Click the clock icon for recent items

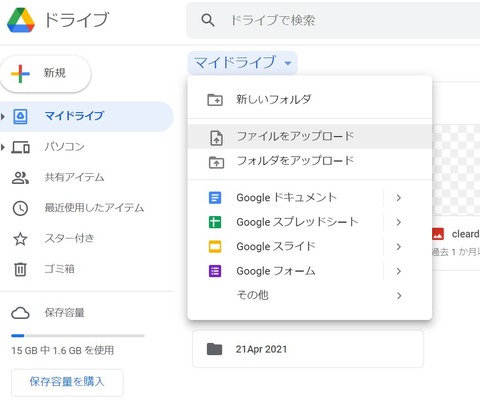point(20,208)
